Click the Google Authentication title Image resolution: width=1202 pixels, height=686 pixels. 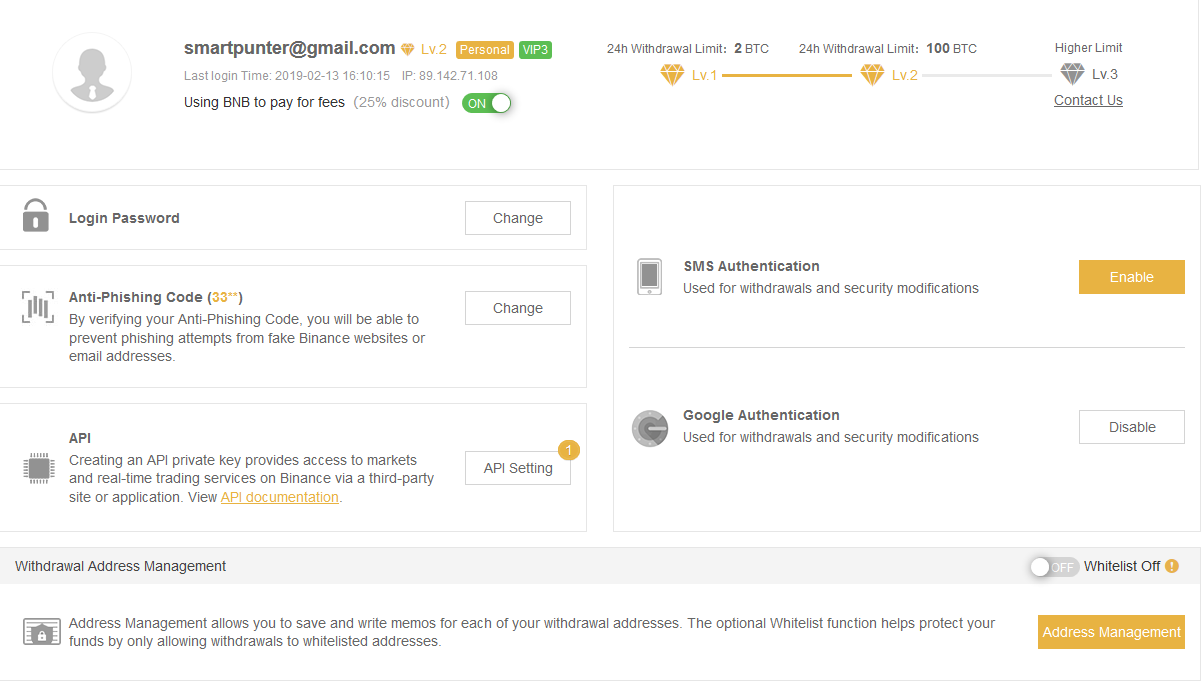tap(761, 415)
